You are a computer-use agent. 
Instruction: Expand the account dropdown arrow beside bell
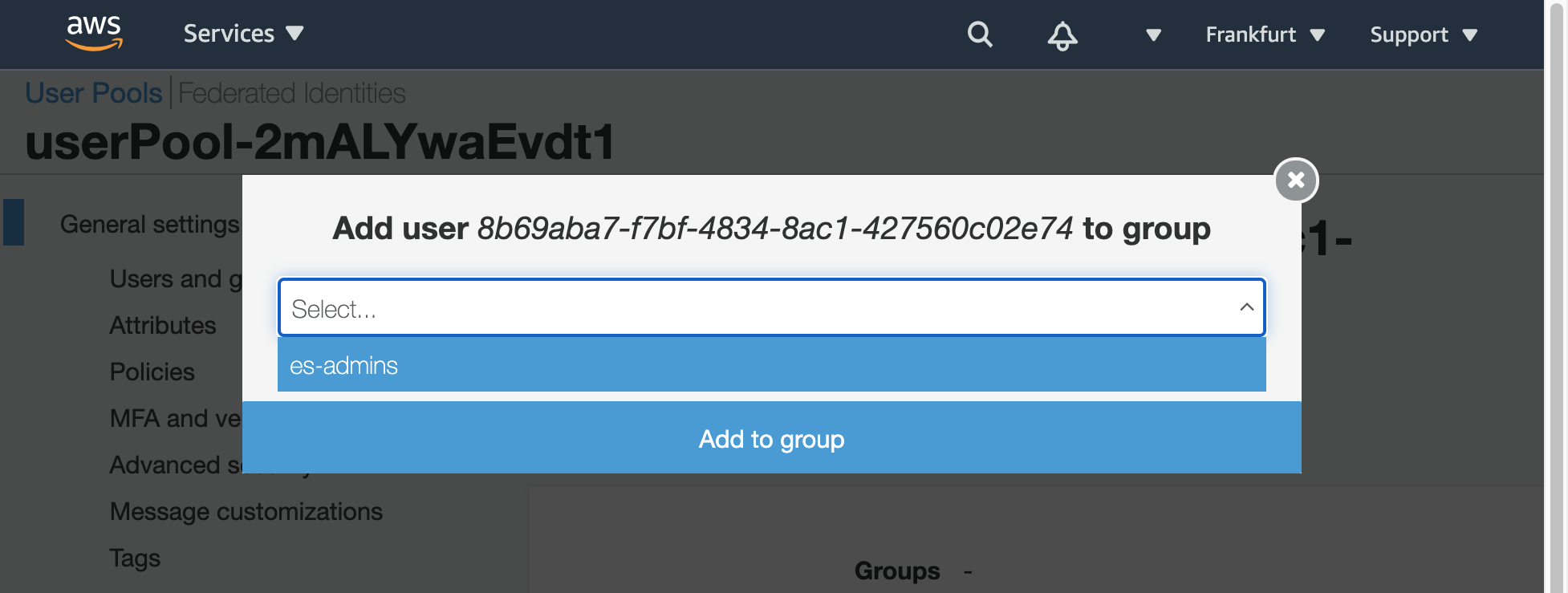1153,35
